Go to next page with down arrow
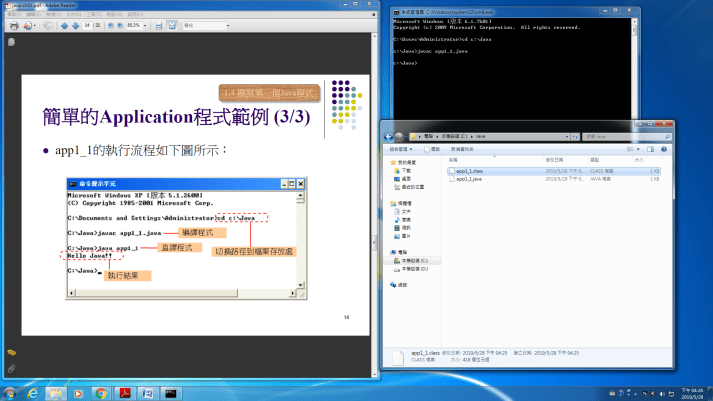Viewport: 713px width, 401px height. tap(76, 26)
